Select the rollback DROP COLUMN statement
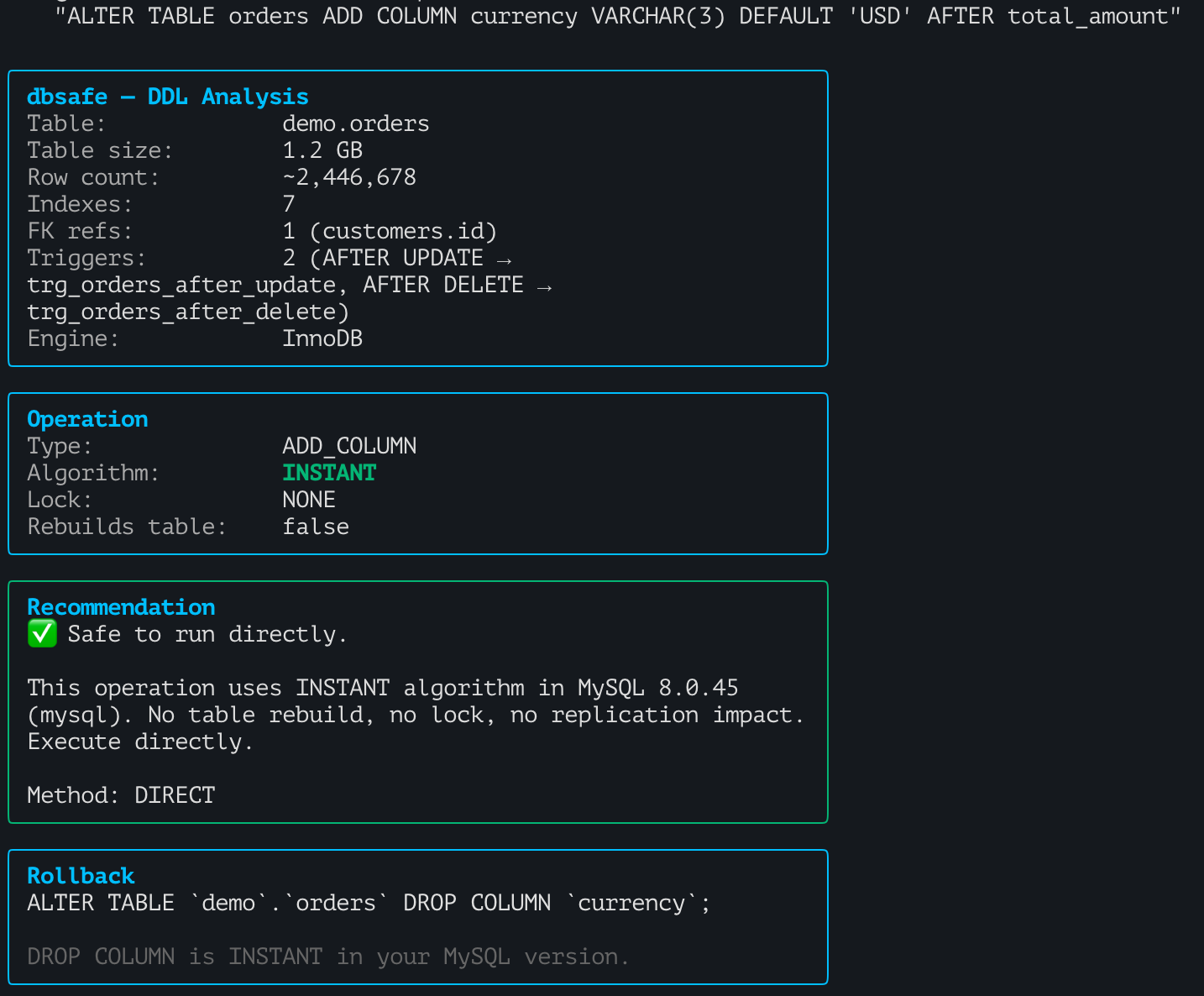 (368, 902)
